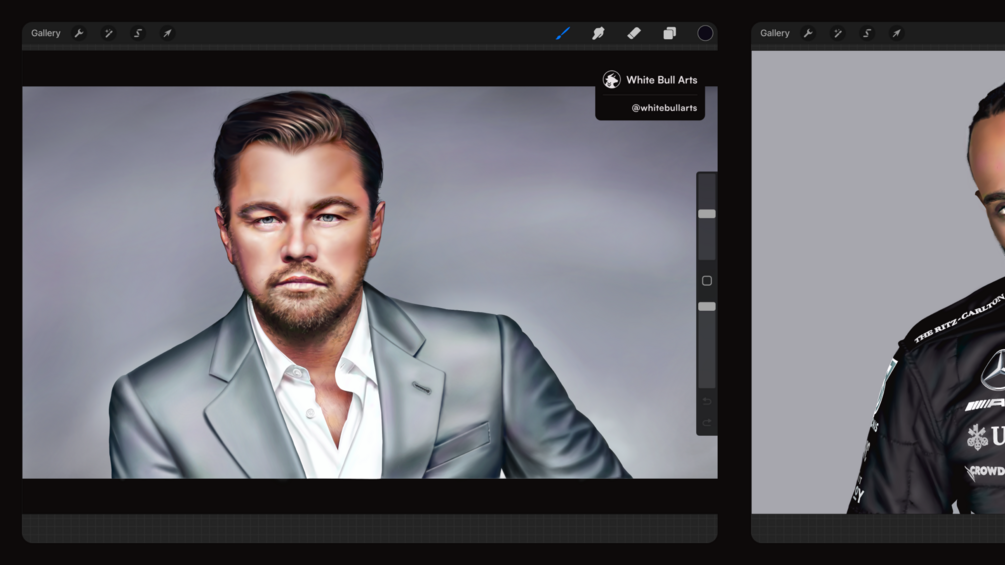The width and height of the screenshot is (1005, 565).
Task: Click the White Bull Arts logo avatar
Action: (x=611, y=79)
